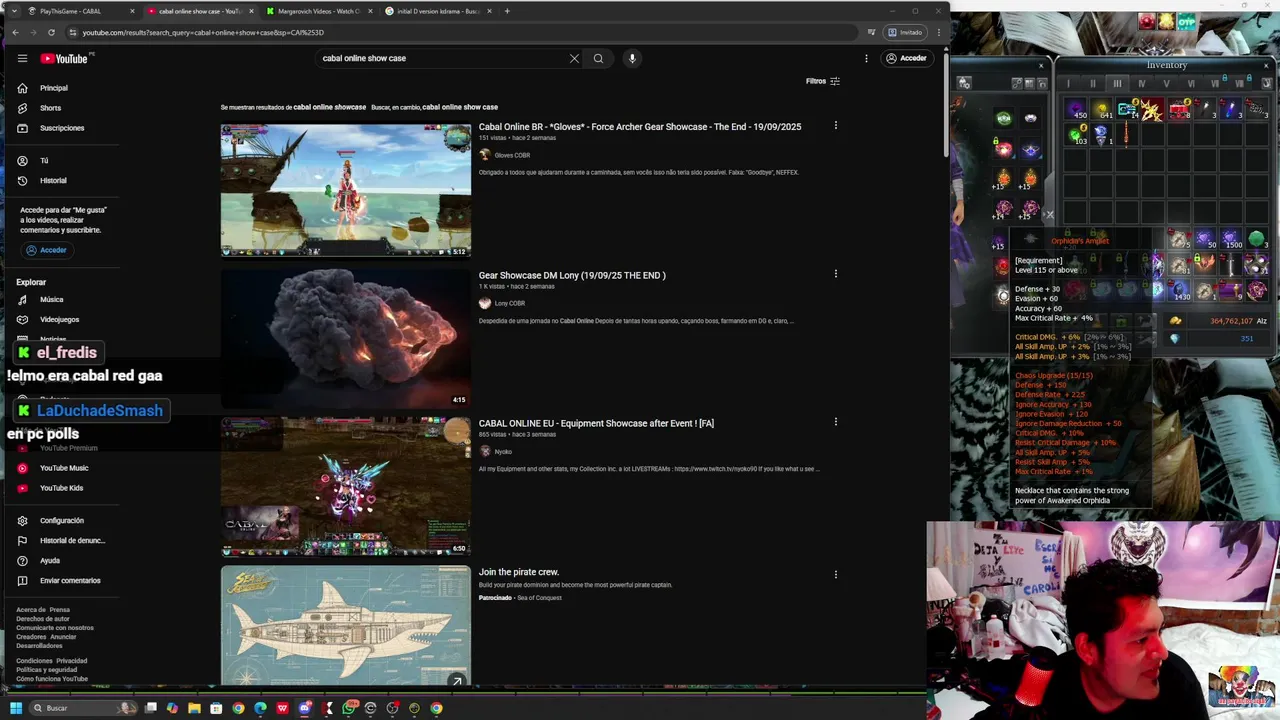Open more options for Force Archer video
1280x720 pixels.
pos(835,125)
